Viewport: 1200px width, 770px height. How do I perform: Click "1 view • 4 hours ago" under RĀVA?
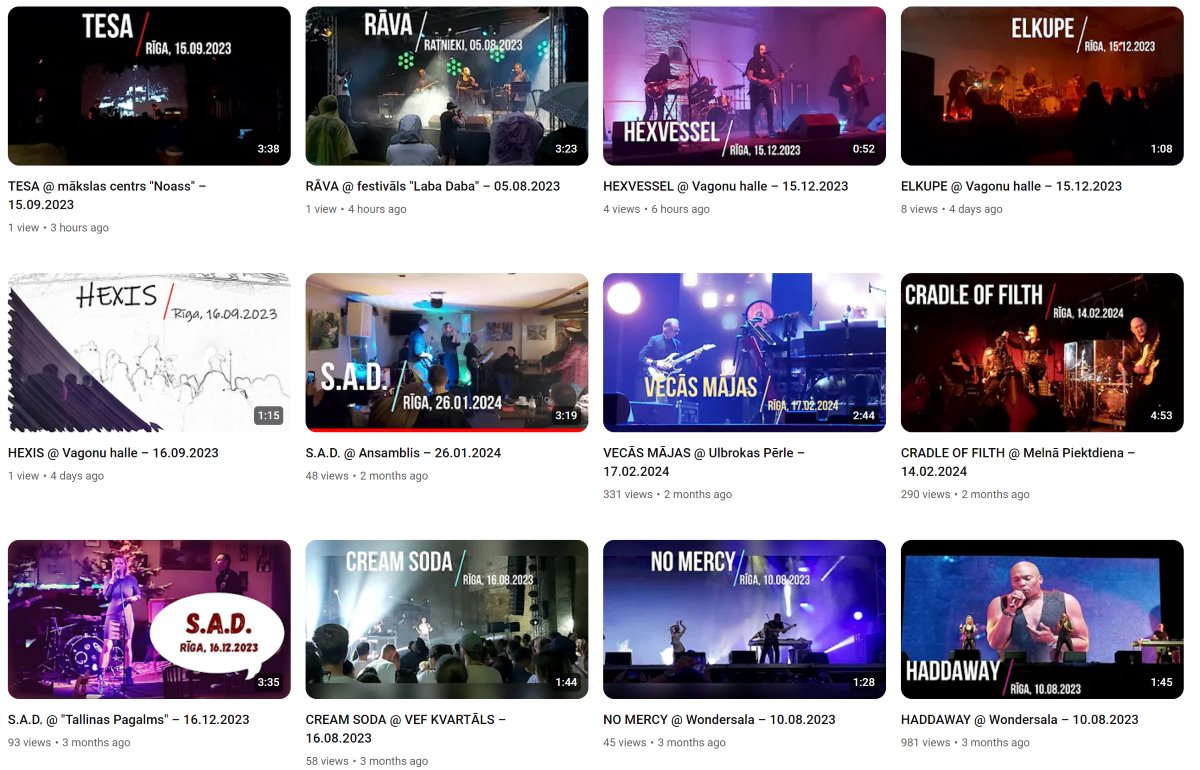click(x=356, y=209)
